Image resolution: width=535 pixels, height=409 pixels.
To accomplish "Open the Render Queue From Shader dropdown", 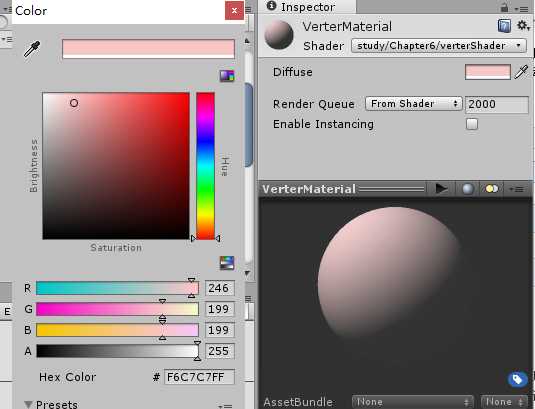I will (414, 104).
